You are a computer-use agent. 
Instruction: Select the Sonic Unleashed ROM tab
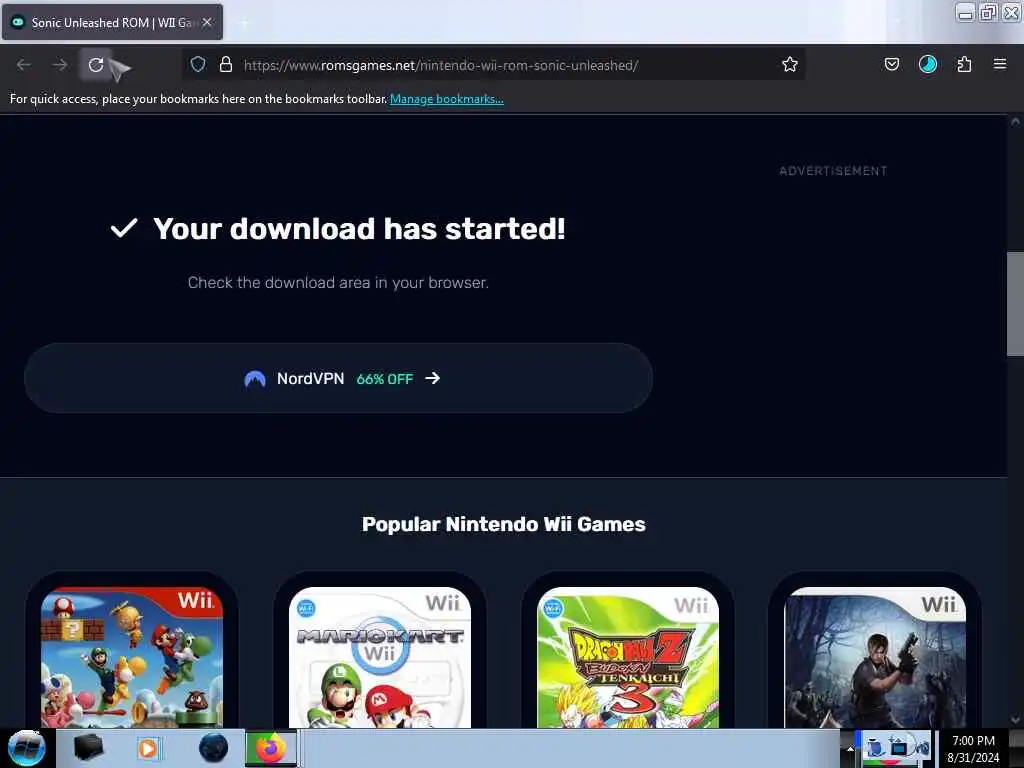pos(112,22)
